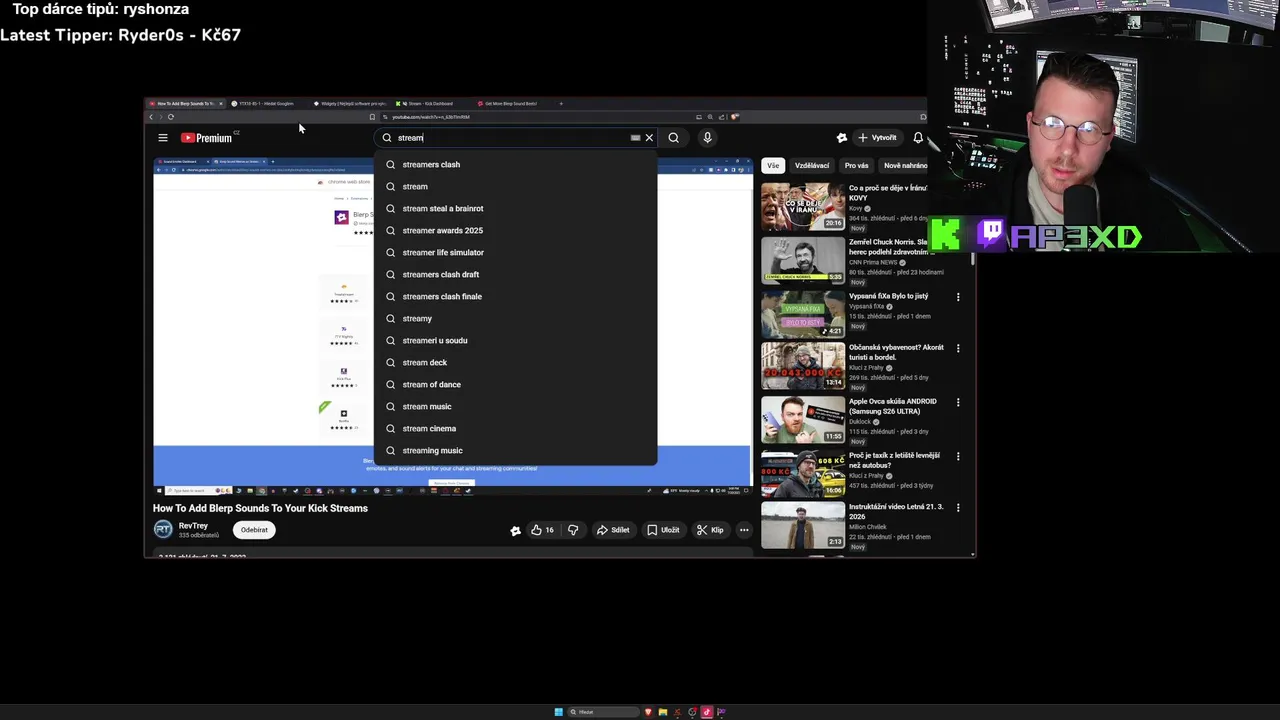Open File Explorer from the taskbar
This screenshot has width=1280, height=720.
662,712
